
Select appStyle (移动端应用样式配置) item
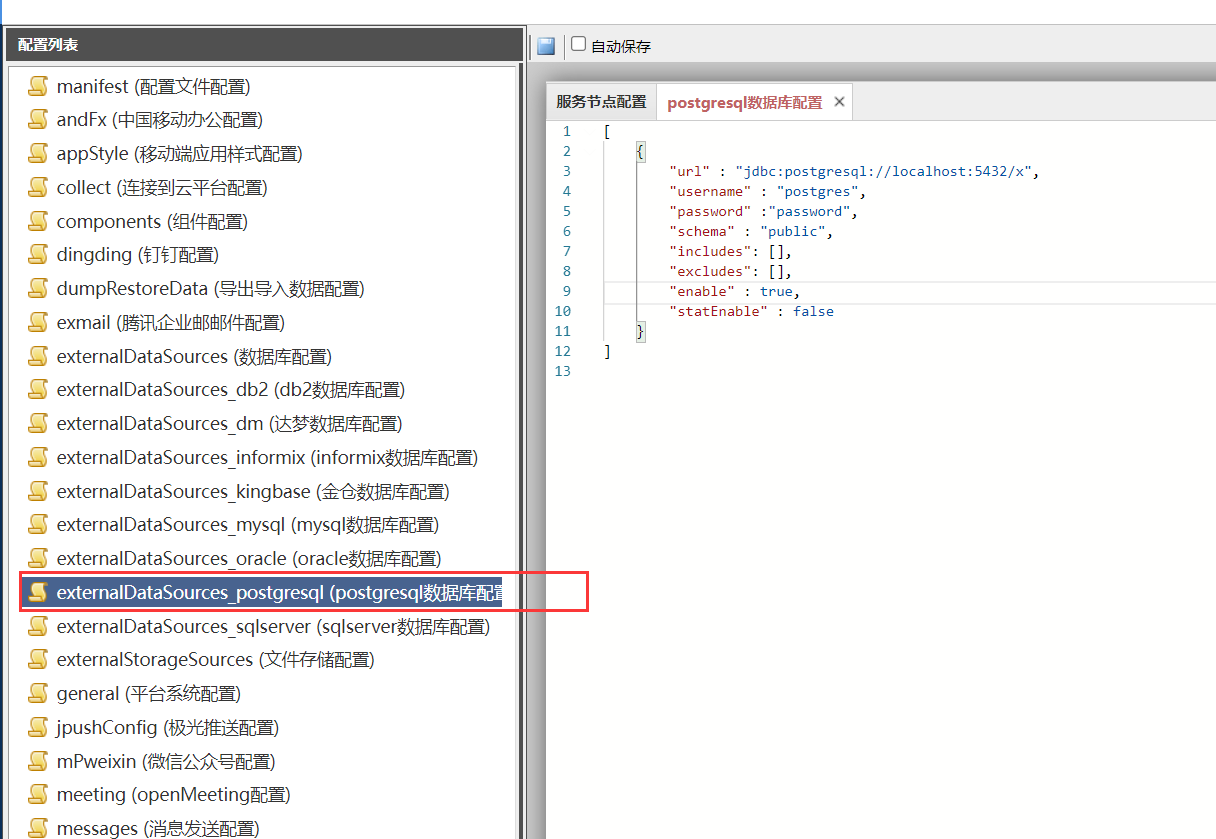(179, 154)
